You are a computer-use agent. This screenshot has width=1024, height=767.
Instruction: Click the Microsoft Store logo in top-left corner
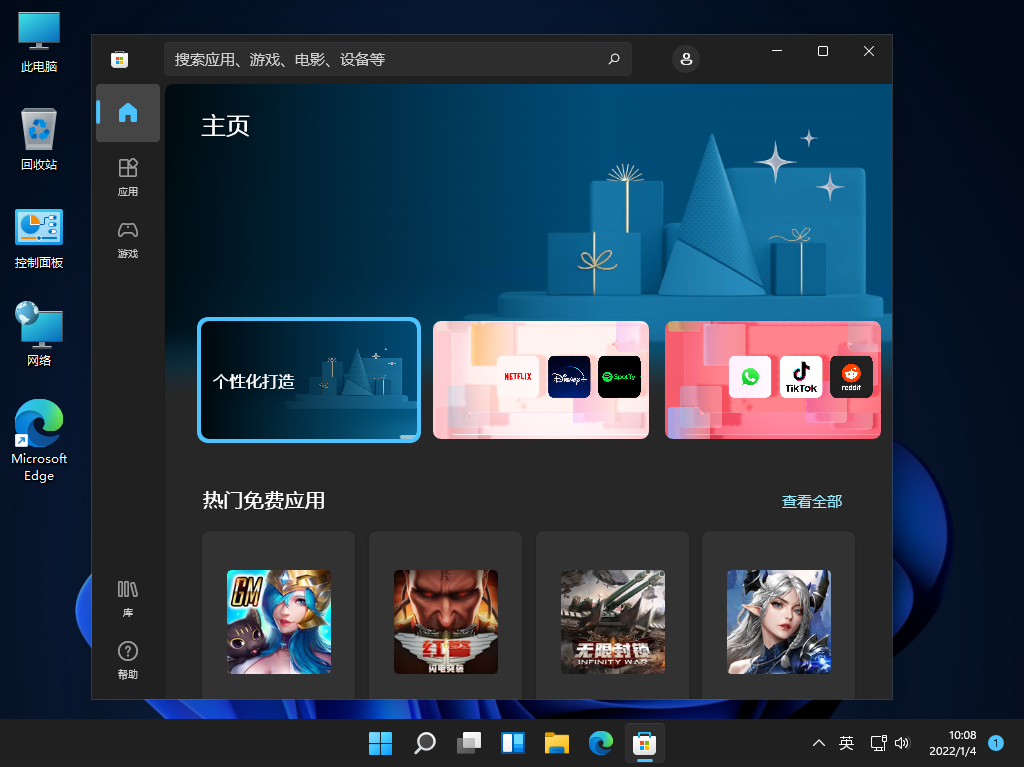120,59
